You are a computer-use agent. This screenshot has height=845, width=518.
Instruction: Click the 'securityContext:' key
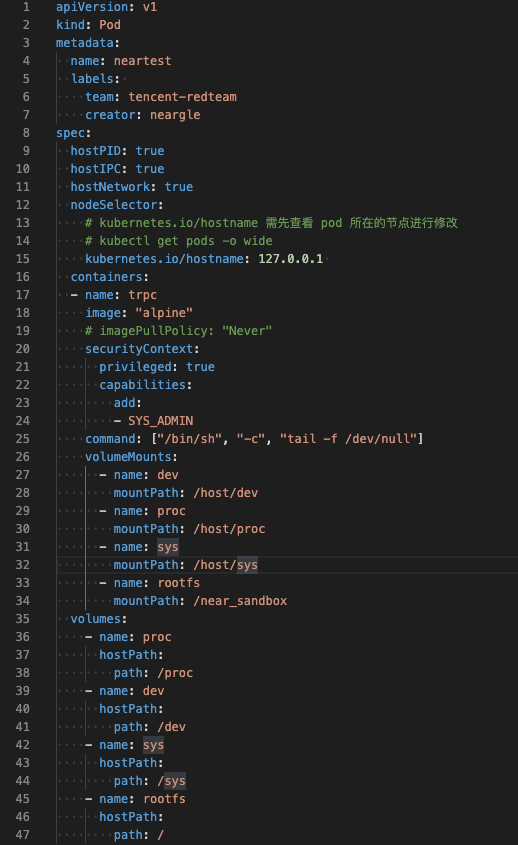142,349
